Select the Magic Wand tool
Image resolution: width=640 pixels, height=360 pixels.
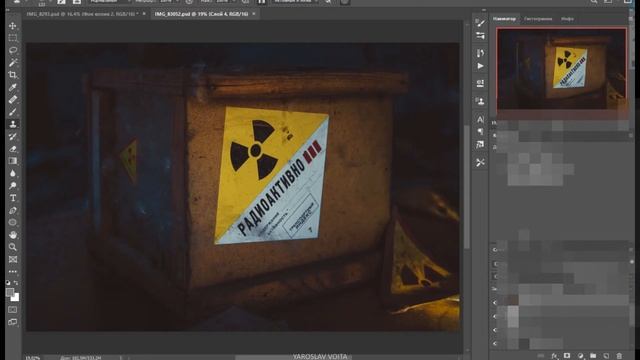tap(13, 62)
